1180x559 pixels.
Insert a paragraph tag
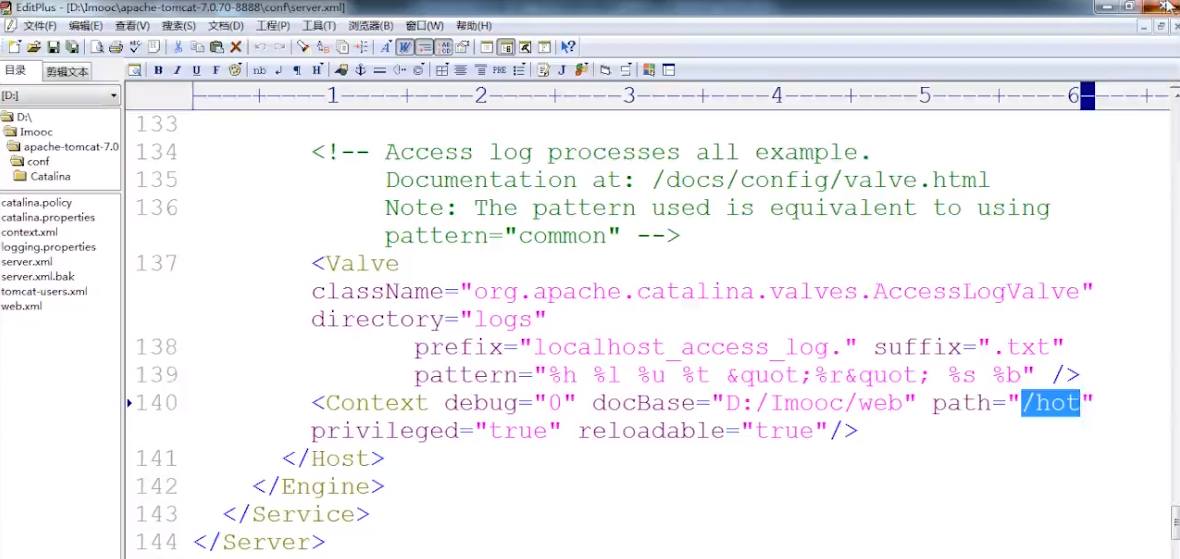(297, 70)
